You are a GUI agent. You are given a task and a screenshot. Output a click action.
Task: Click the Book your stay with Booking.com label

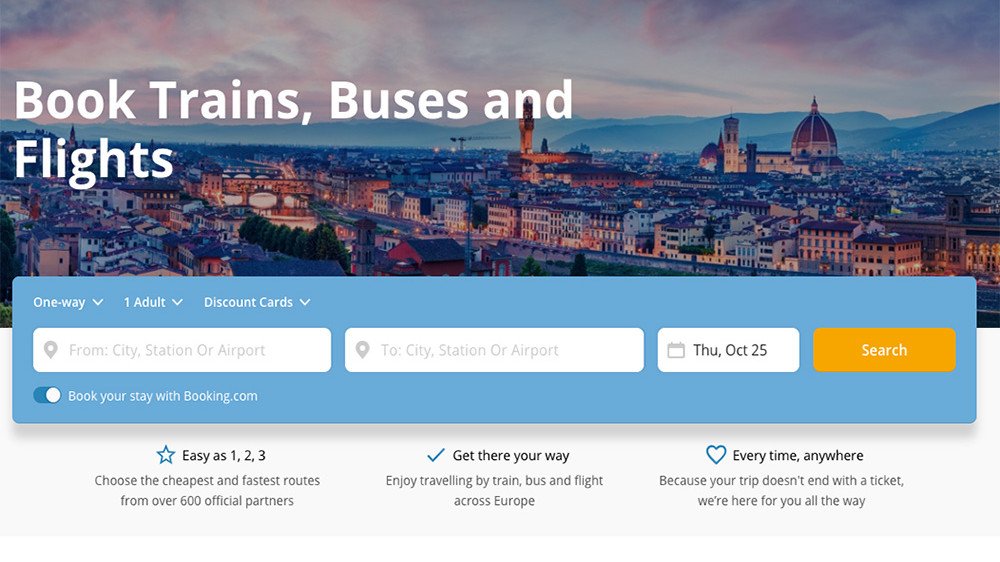click(x=162, y=396)
